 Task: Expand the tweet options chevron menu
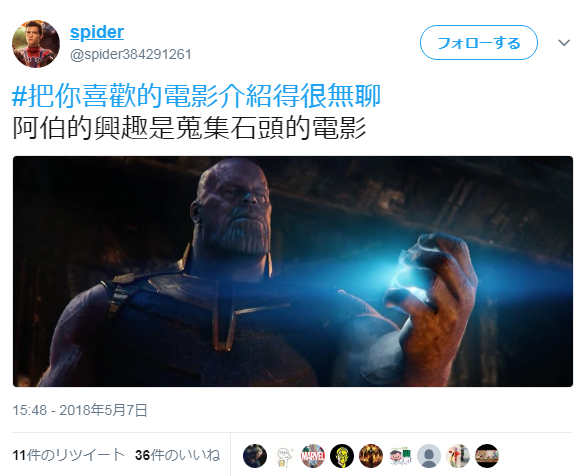564,43
